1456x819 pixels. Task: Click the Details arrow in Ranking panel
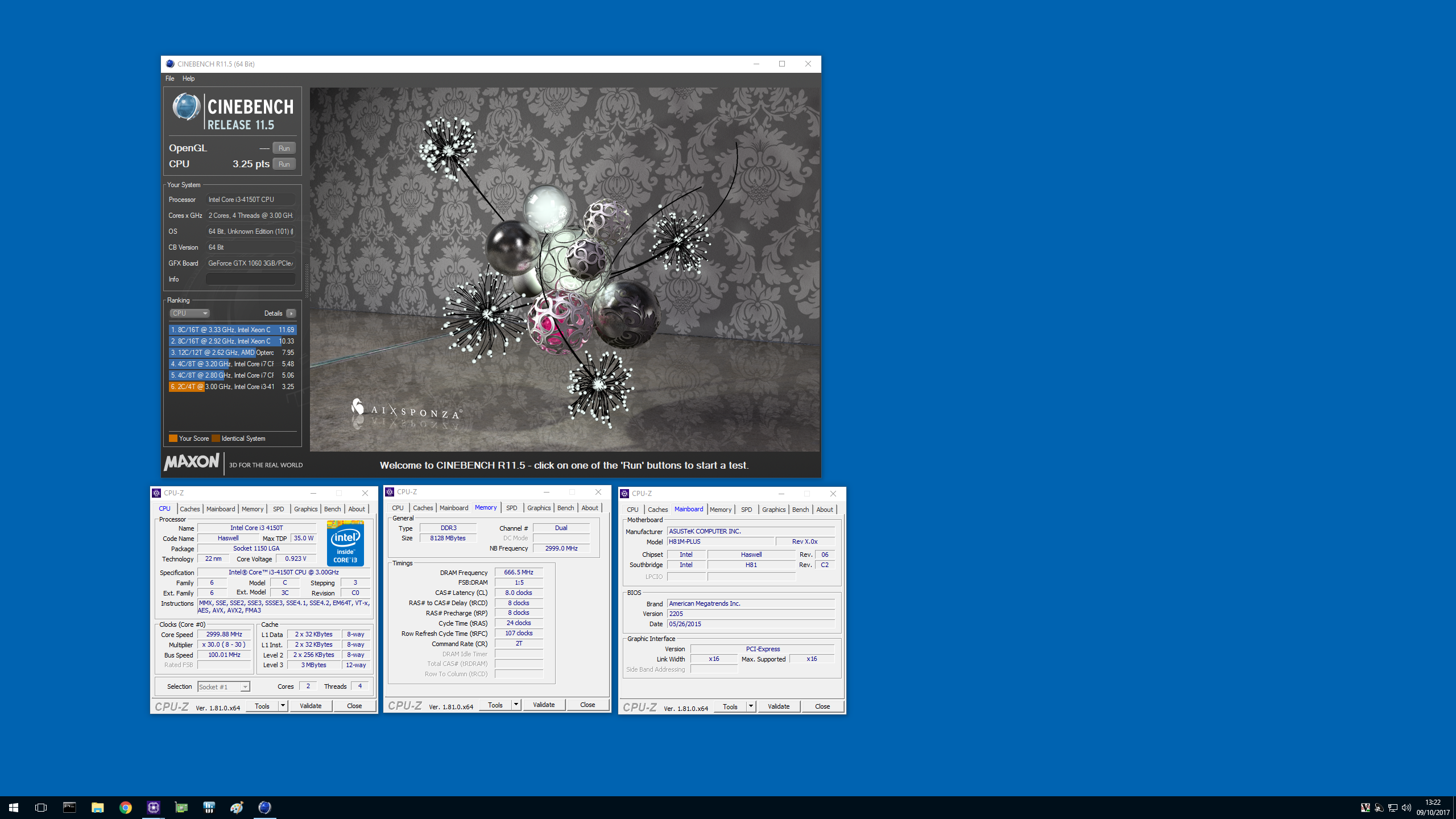click(291, 313)
